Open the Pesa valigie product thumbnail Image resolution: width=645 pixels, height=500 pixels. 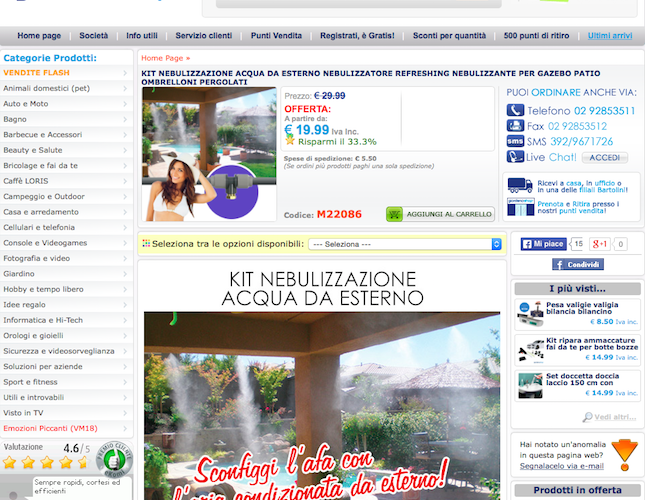pyautogui.click(x=530, y=315)
